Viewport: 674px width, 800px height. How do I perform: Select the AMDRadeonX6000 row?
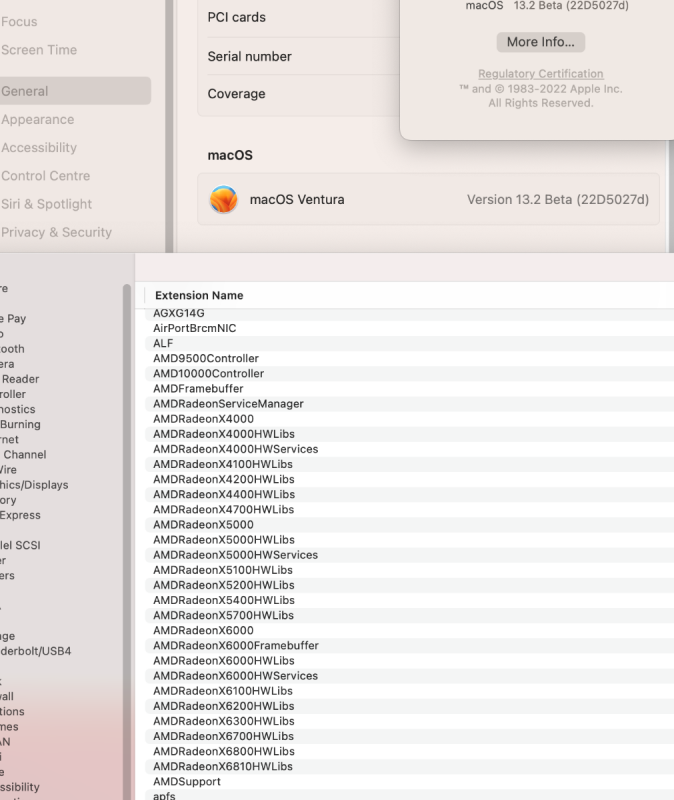pyautogui.click(x=409, y=630)
